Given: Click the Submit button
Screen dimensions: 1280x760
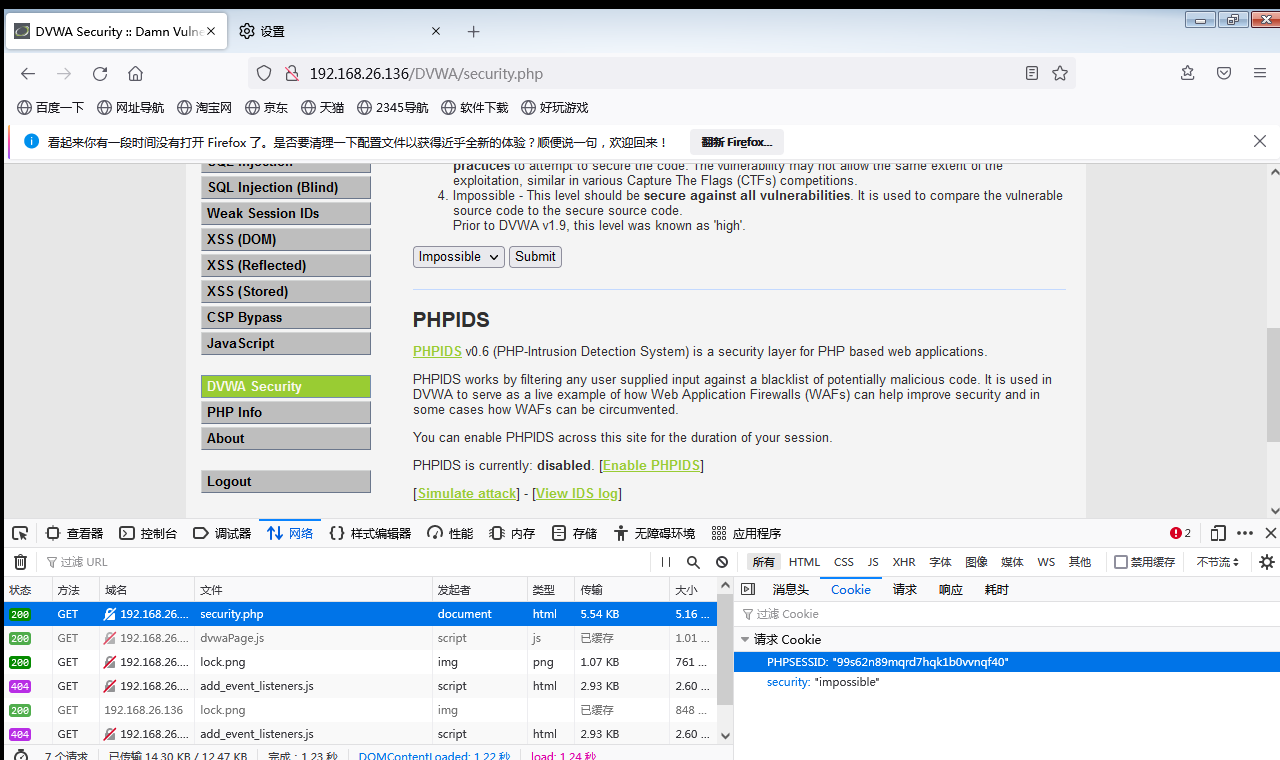Looking at the screenshot, I should point(535,257).
